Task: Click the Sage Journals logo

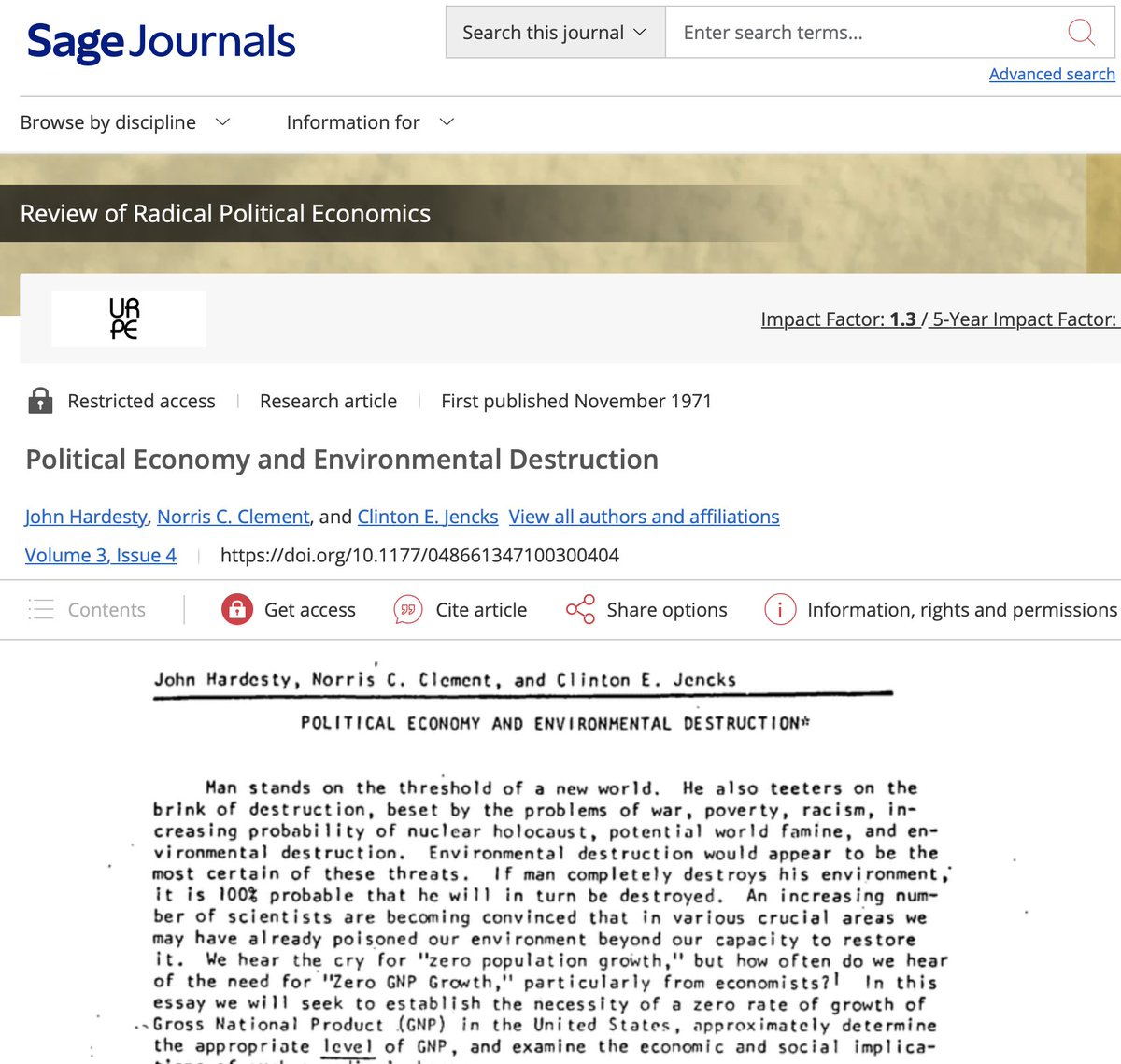Action: pyautogui.click(x=161, y=41)
